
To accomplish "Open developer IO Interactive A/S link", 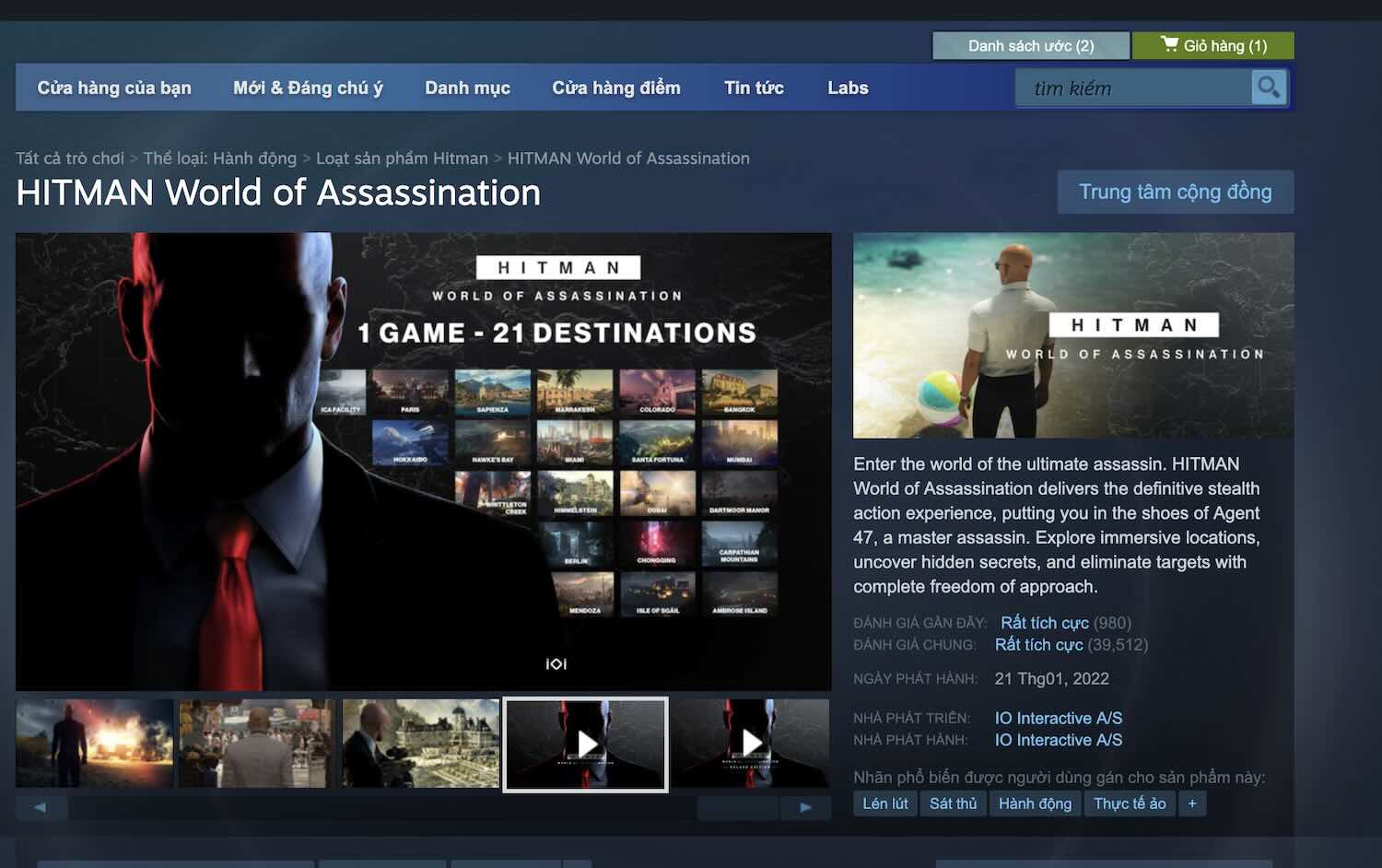I will pyautogui.click(x=1059, y=718).
